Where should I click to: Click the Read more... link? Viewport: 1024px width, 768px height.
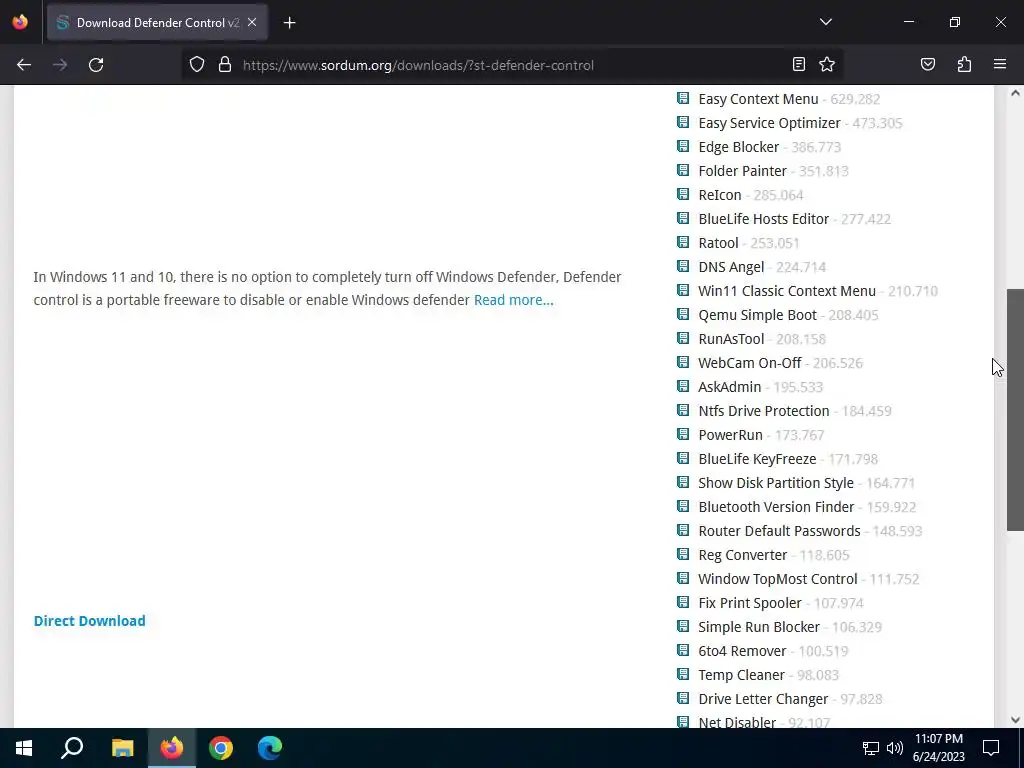pos(513,300)
